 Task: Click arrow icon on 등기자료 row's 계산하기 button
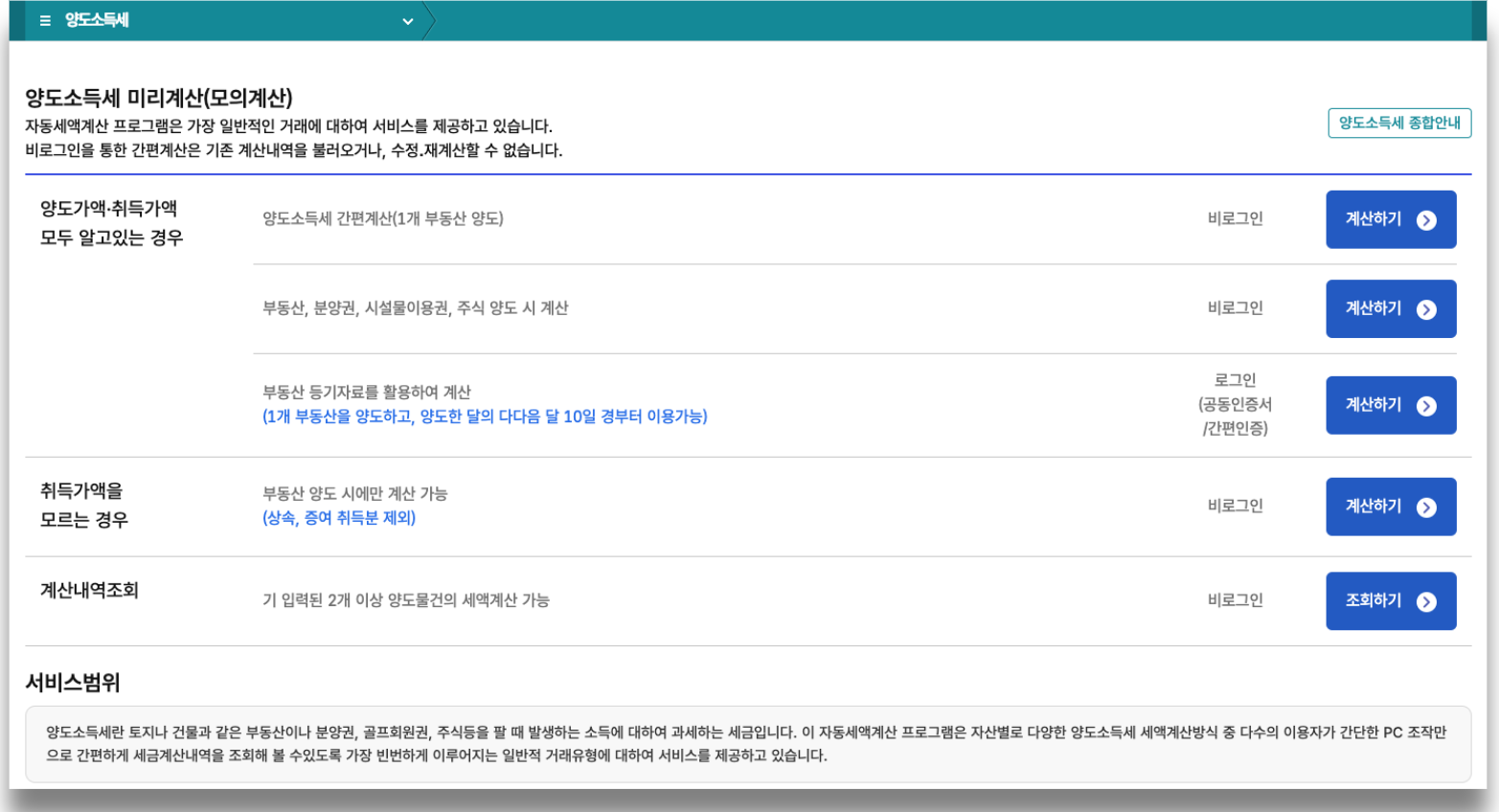[x=1424, y=404]
